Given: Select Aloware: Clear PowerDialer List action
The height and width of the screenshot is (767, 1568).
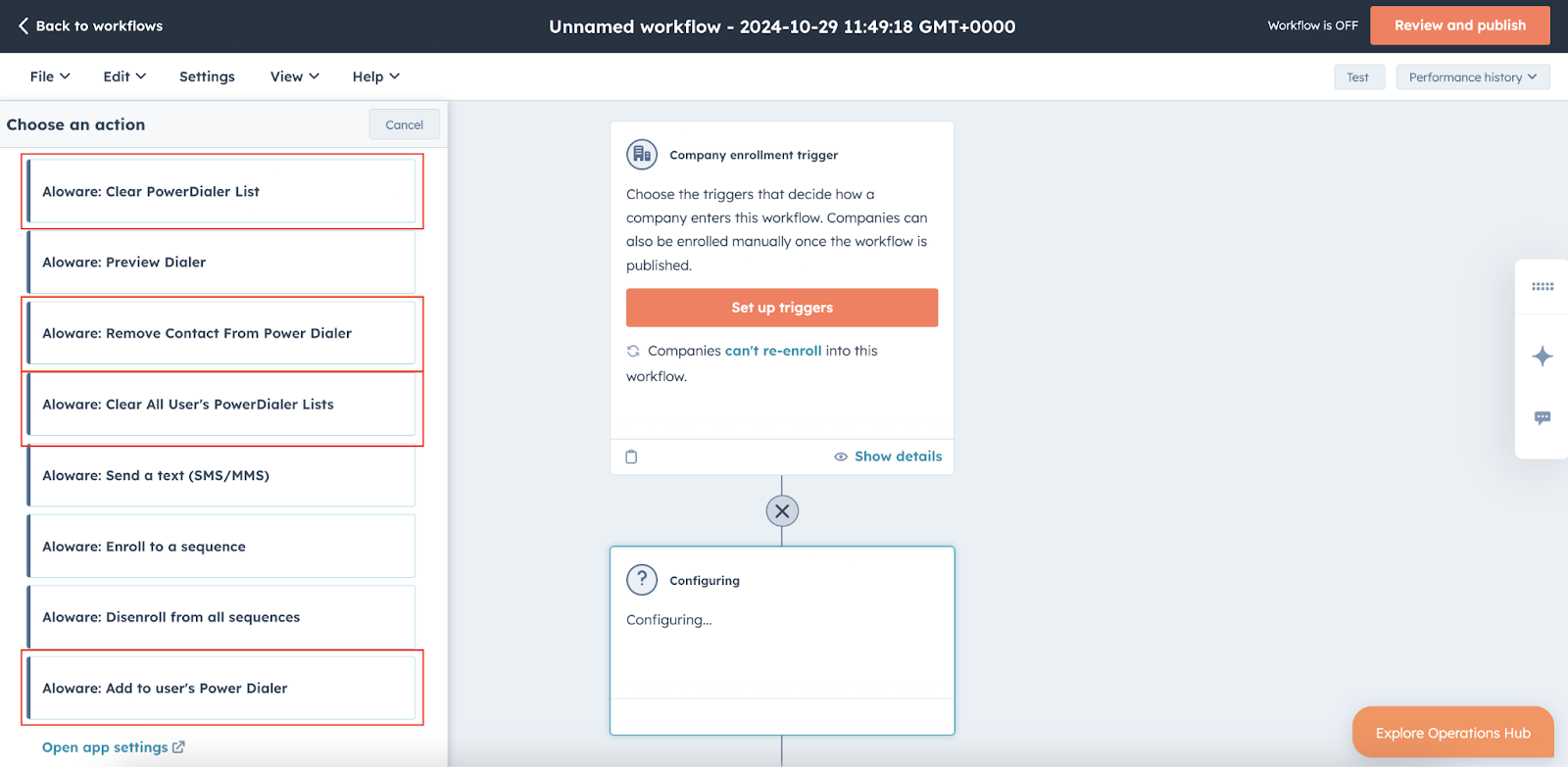Looking at the screenshot, I should click(221, 191).
